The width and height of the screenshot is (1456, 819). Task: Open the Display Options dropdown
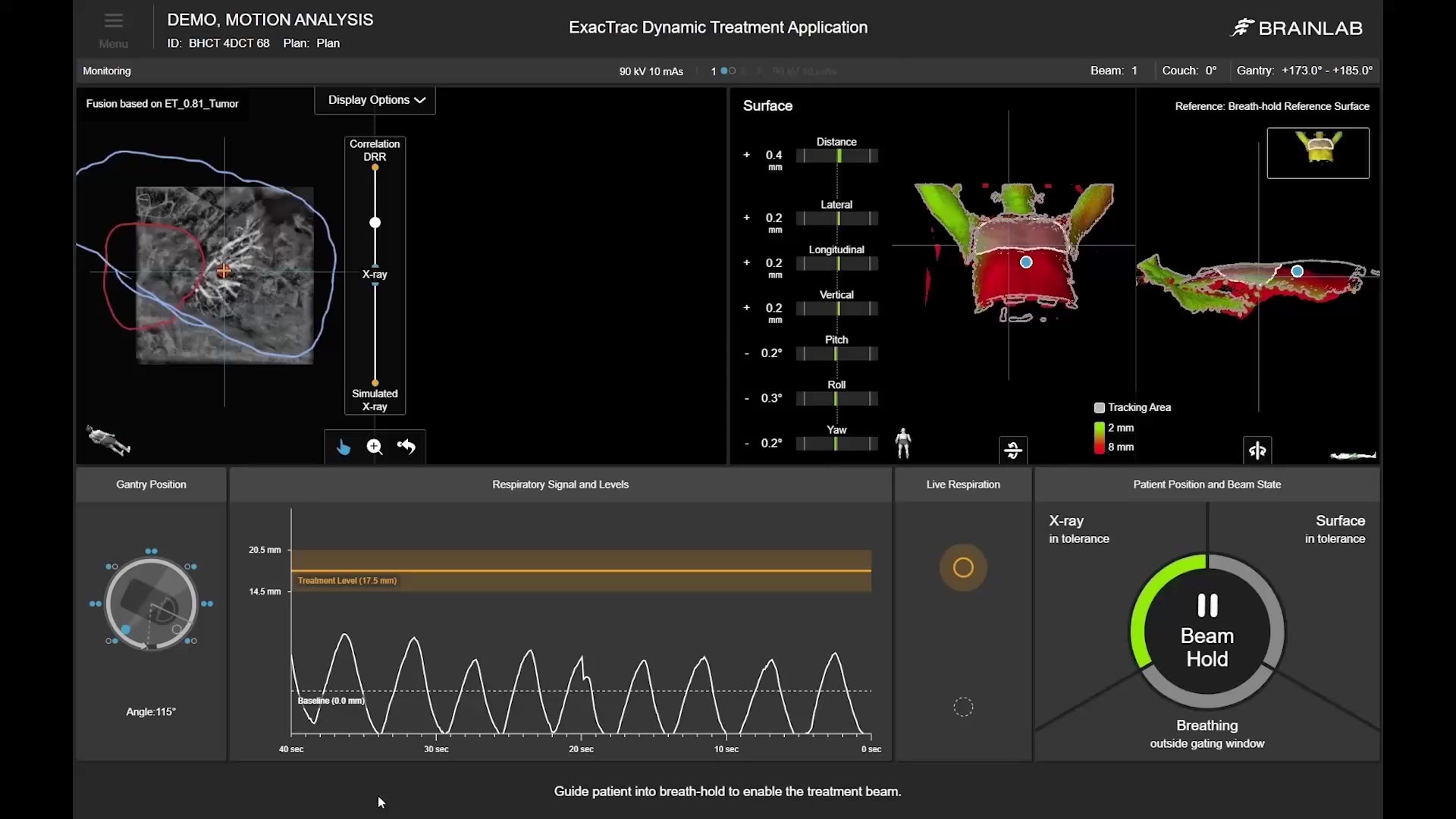click(375, 100)
